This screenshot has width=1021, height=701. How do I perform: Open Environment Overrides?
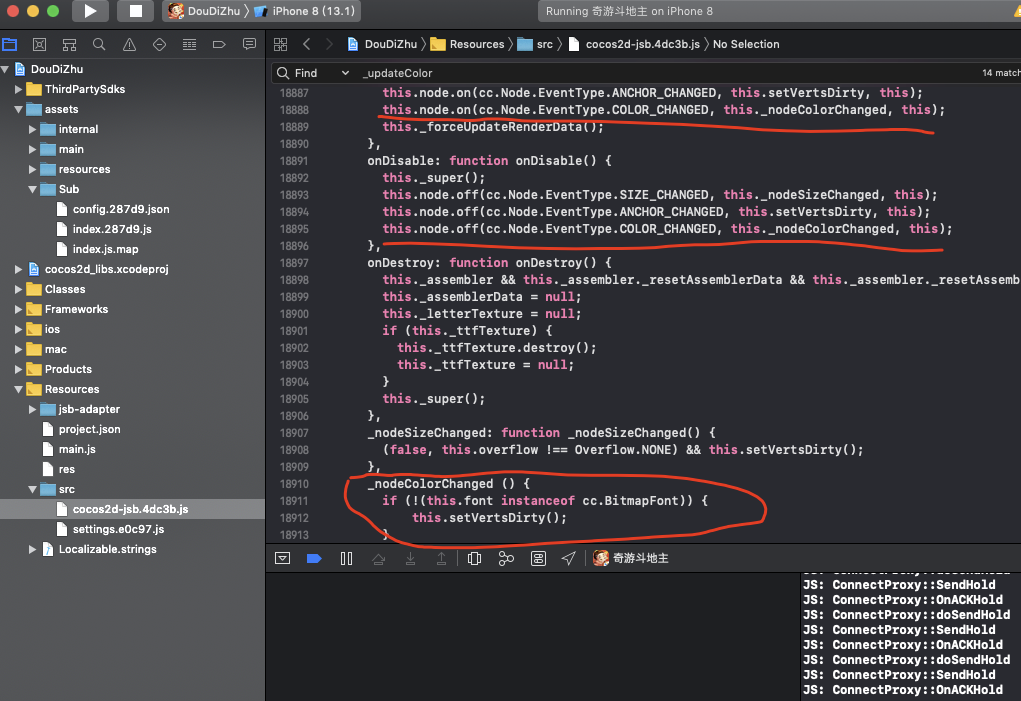(538, 558)
